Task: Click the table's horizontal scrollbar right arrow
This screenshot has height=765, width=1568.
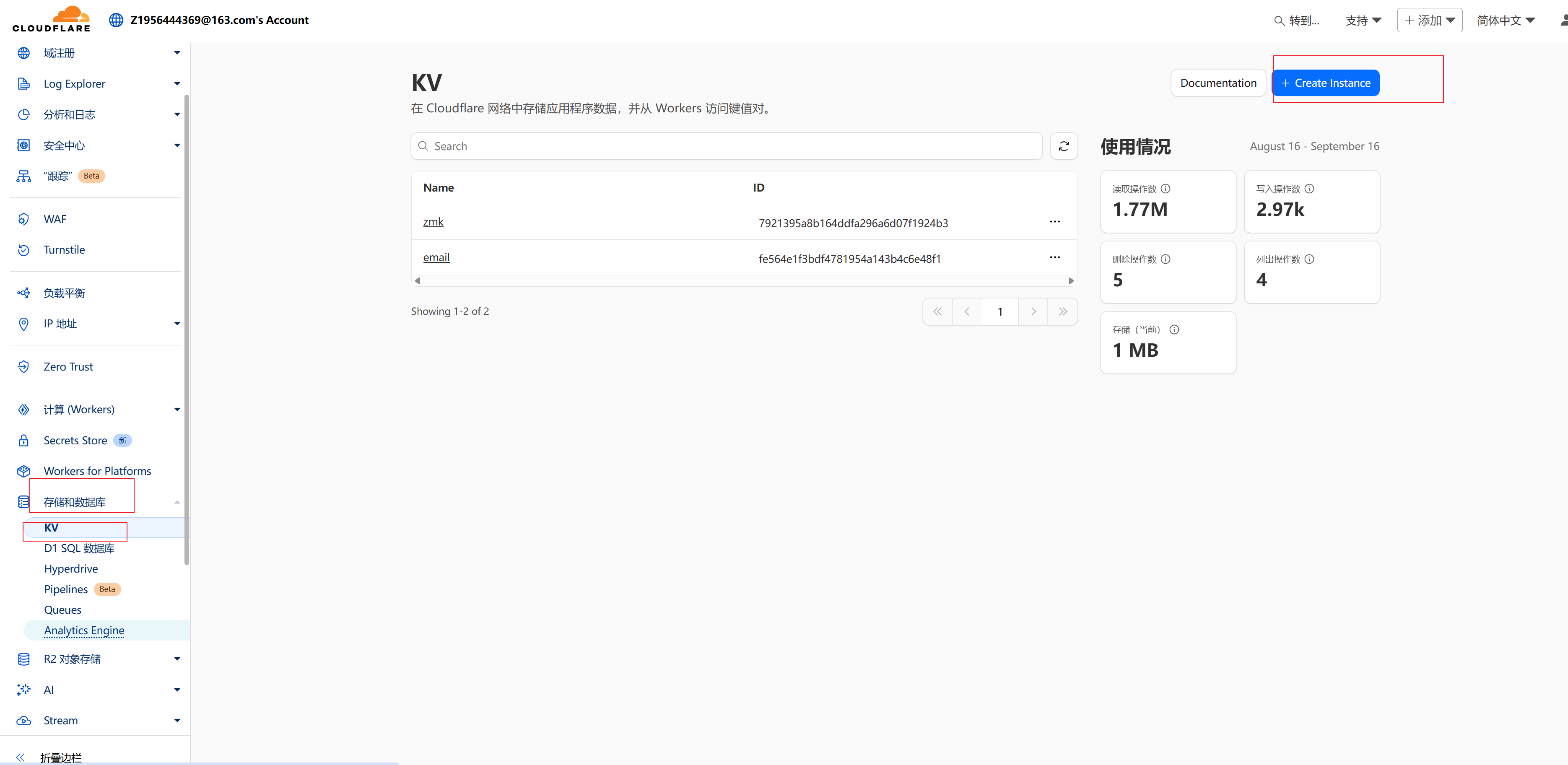Action: [x=1071, y=280]
